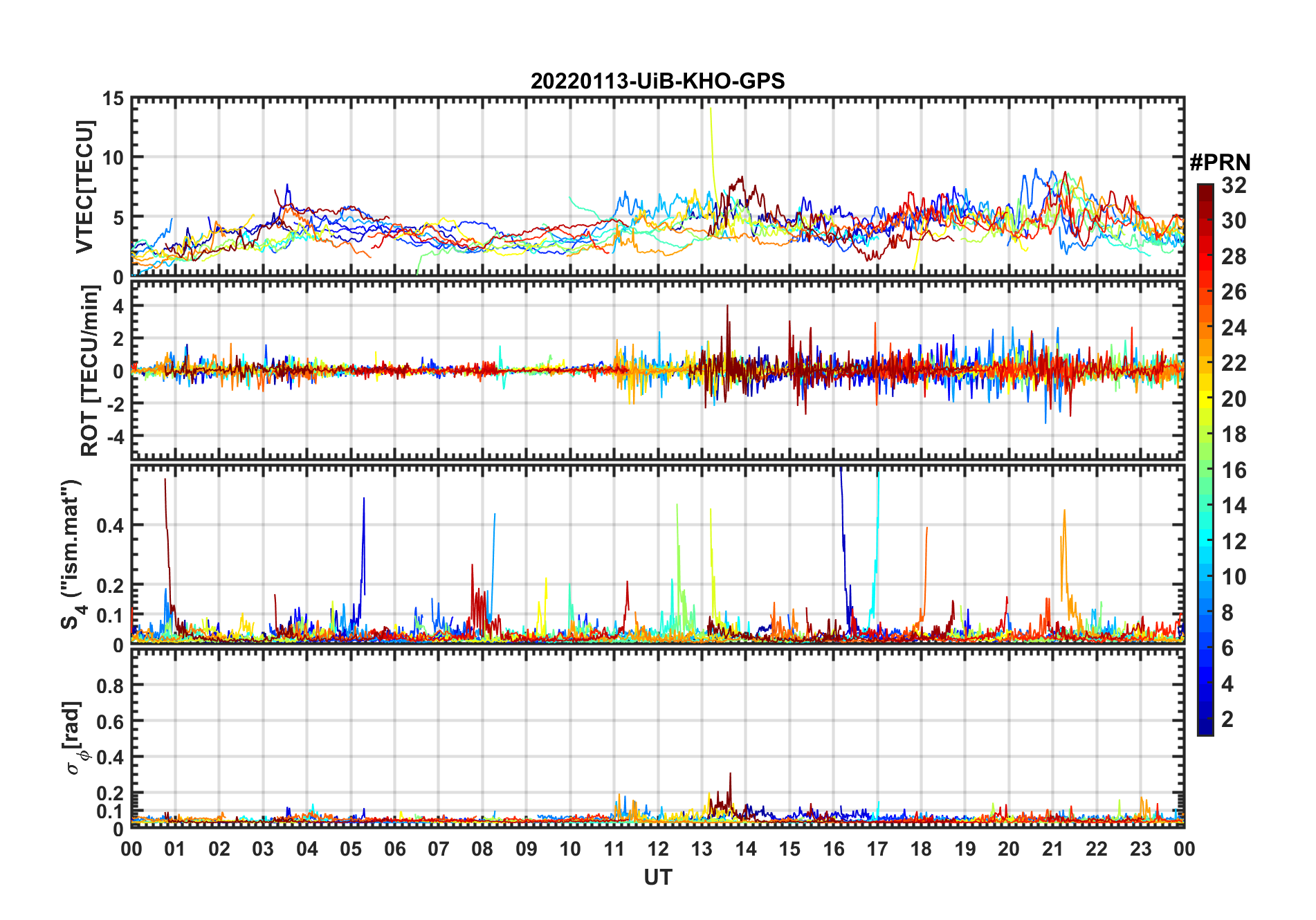The height and width of the screenshot is (920, 1316).
Task: Click the PRN color scale bar
Action: (x=1205, y=459)
